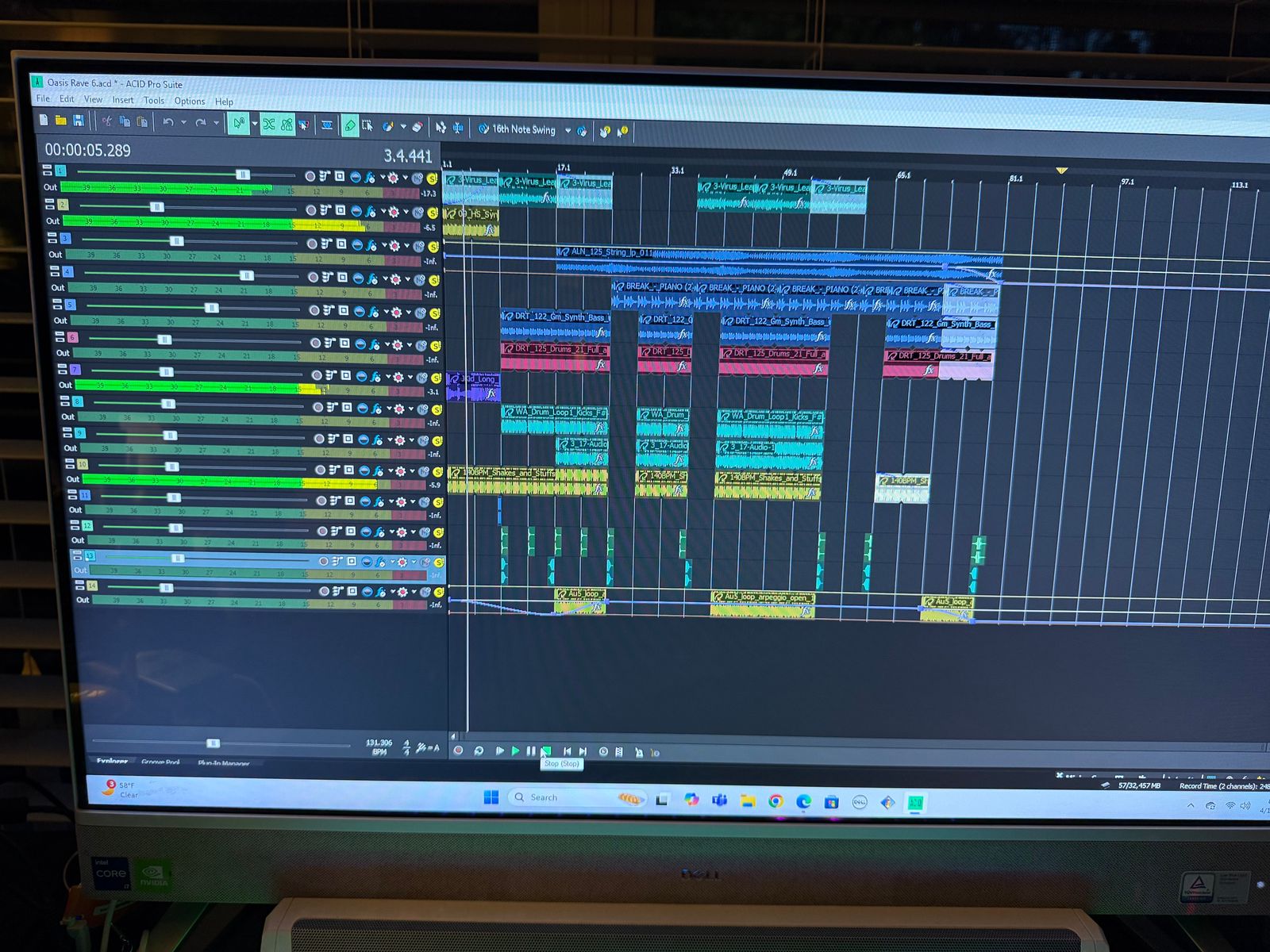Open the Options menu
The width and height of the screenshot is (1270, 952).
pyautogui.click(x=190, y=101)
